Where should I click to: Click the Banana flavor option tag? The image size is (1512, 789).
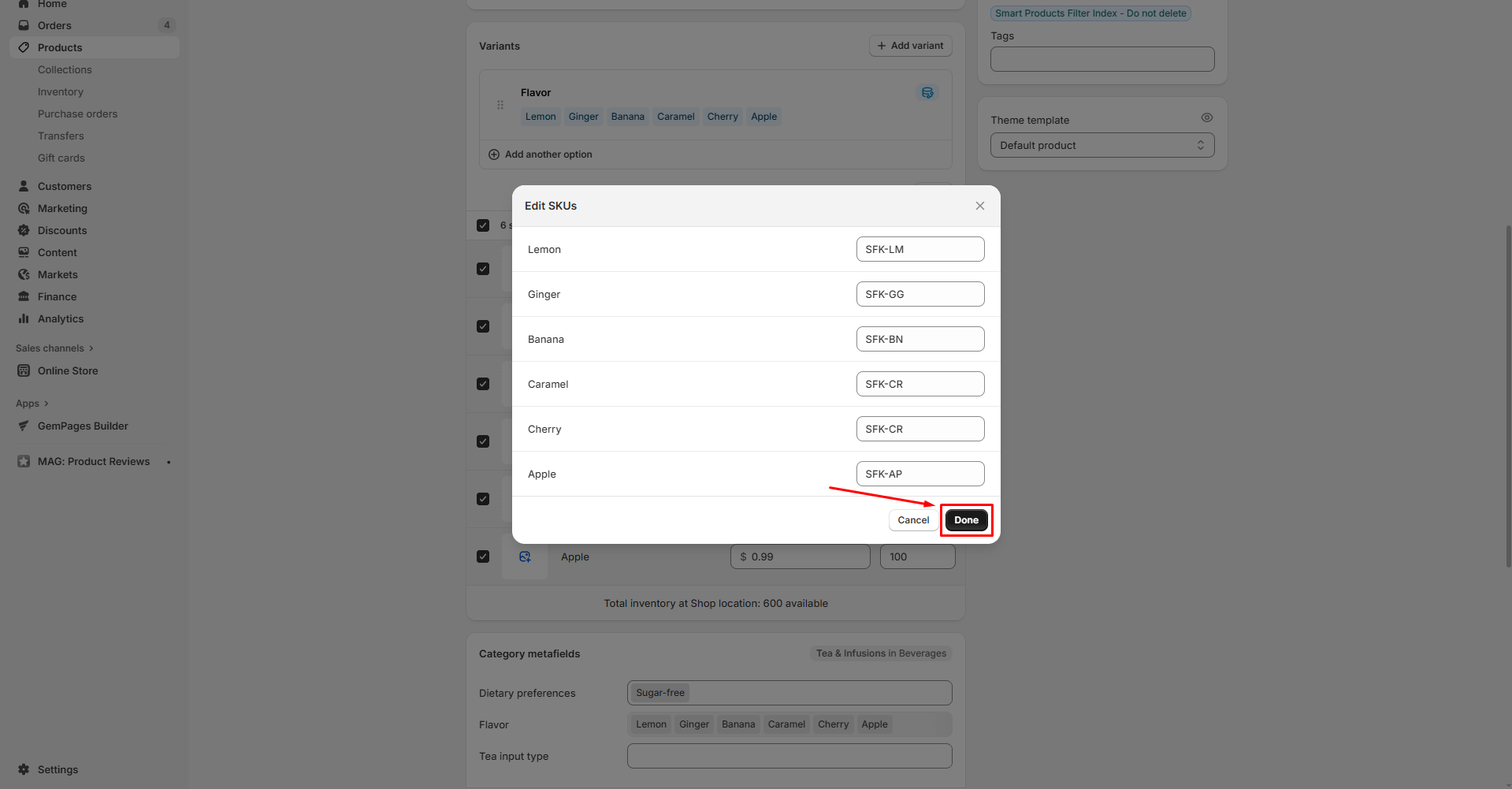click(628, 117)
